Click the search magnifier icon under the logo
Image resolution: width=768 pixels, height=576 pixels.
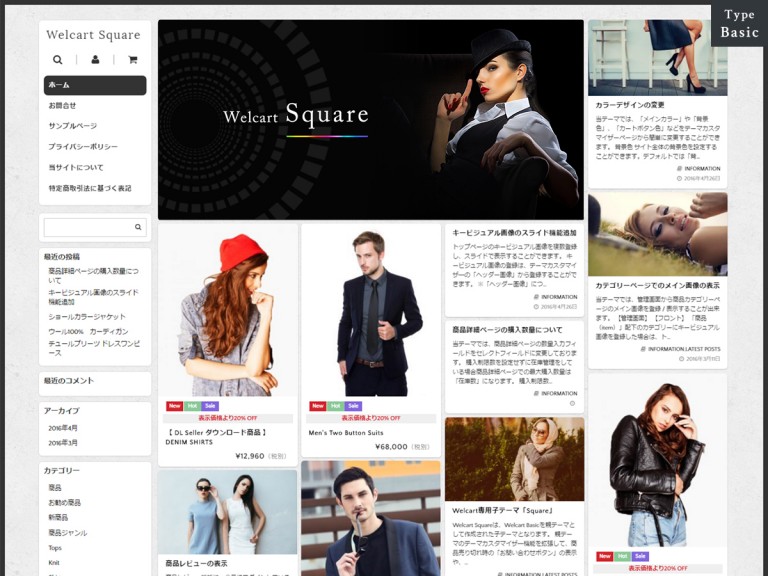pos(58,60)
